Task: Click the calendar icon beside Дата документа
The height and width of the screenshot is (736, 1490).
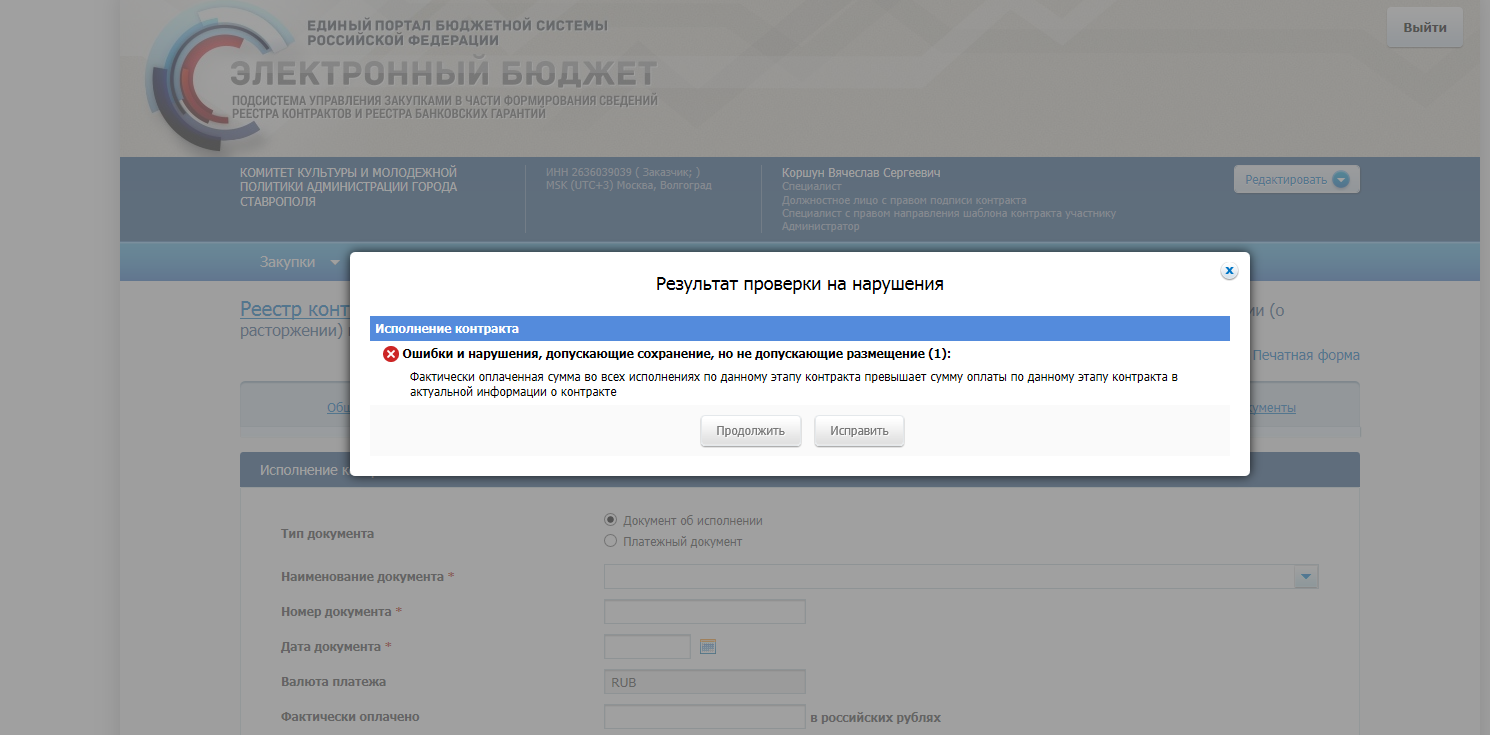Action: [x=708, y=647]
